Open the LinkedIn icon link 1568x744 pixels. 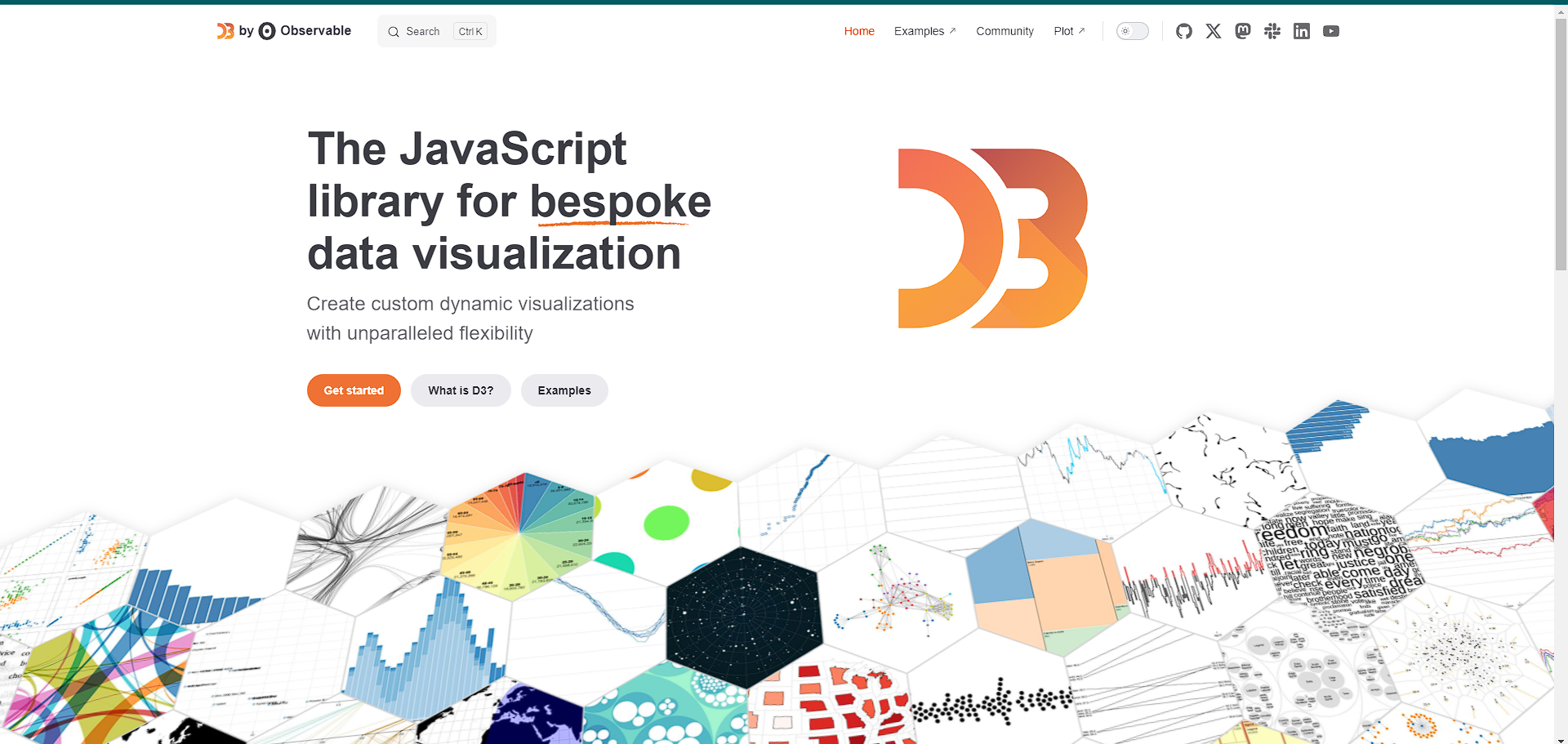point(1301,31)
